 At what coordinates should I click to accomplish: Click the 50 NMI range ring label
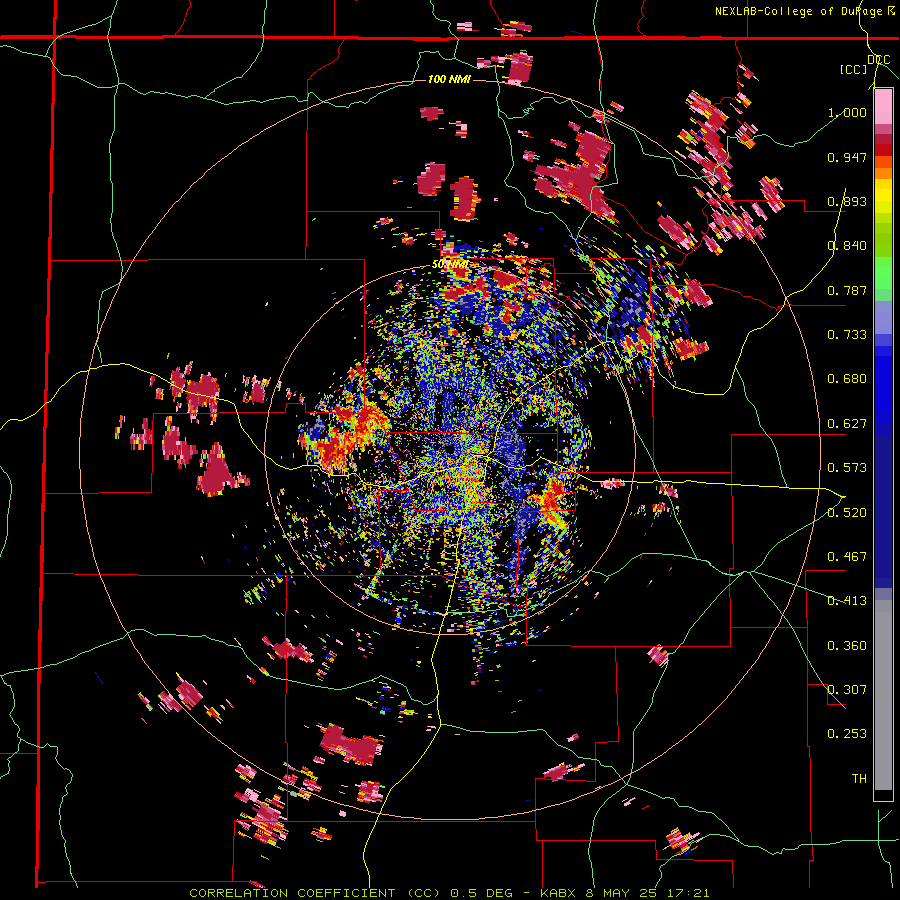pos(449,265)
